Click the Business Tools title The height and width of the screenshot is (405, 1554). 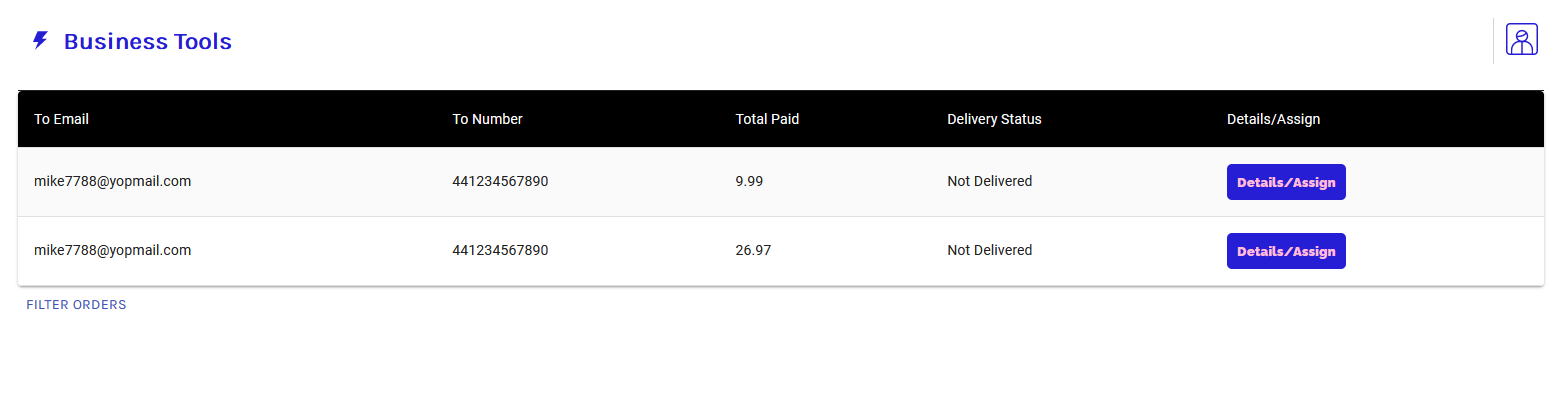click(148, 42)
